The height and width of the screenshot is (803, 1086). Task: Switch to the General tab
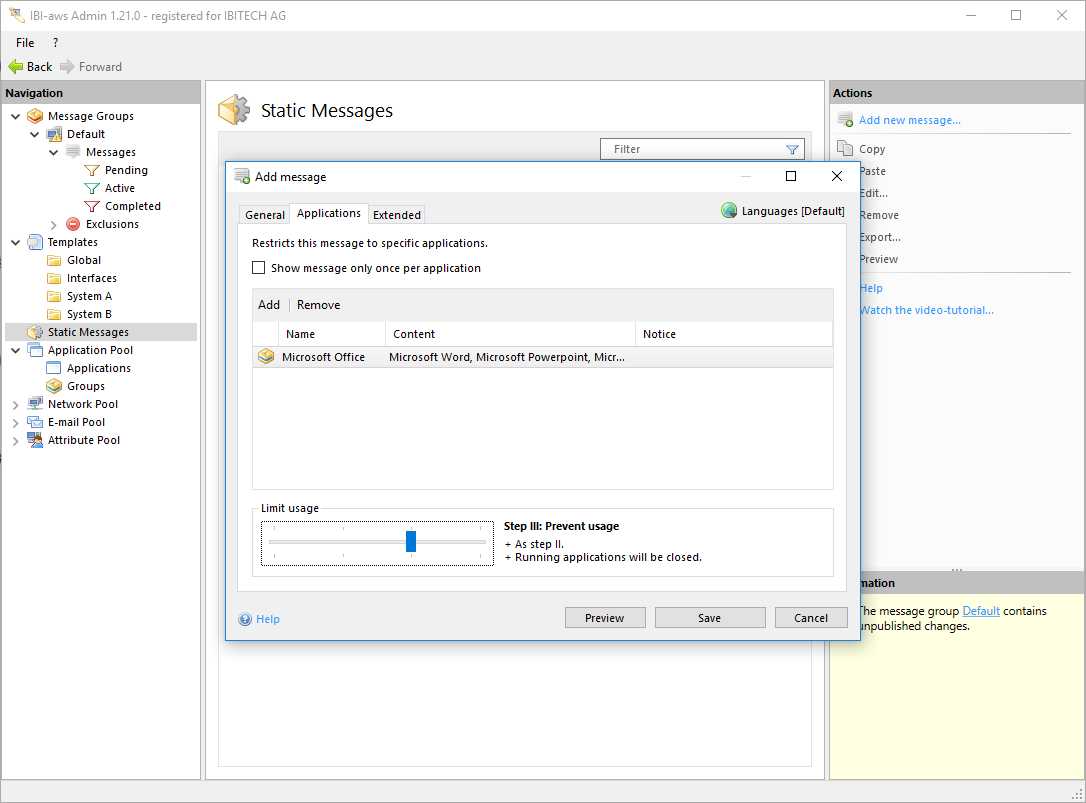(x=265, y=215)
